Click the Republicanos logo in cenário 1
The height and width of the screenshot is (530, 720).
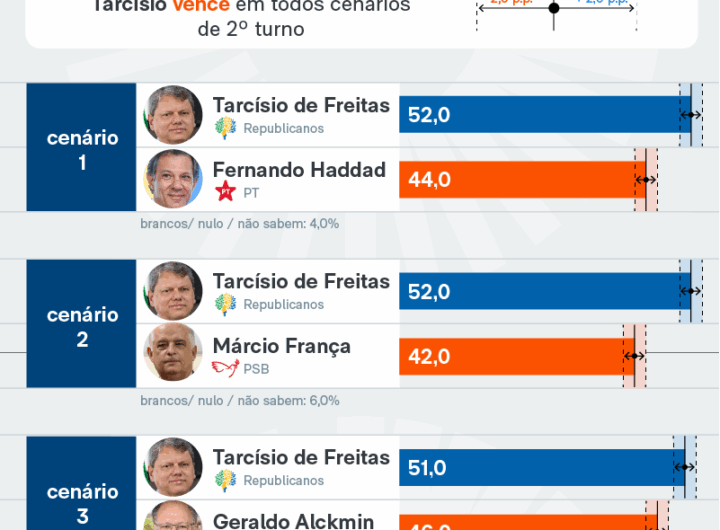[x=225, y=128]
